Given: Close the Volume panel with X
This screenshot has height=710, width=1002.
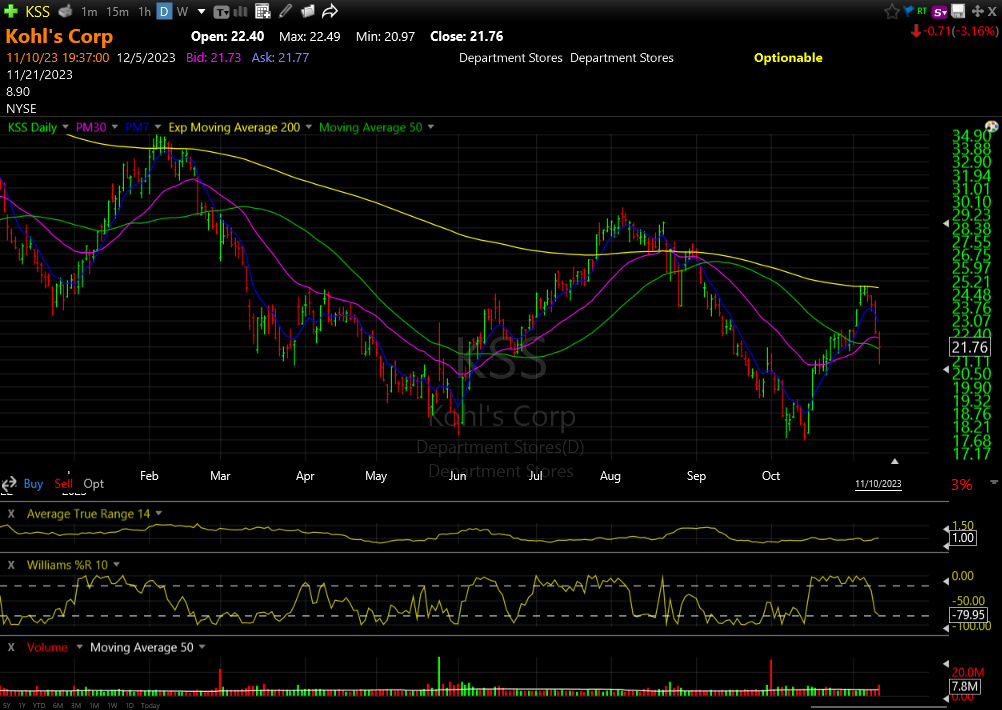Looking at the screenshot, I should 11,647.
